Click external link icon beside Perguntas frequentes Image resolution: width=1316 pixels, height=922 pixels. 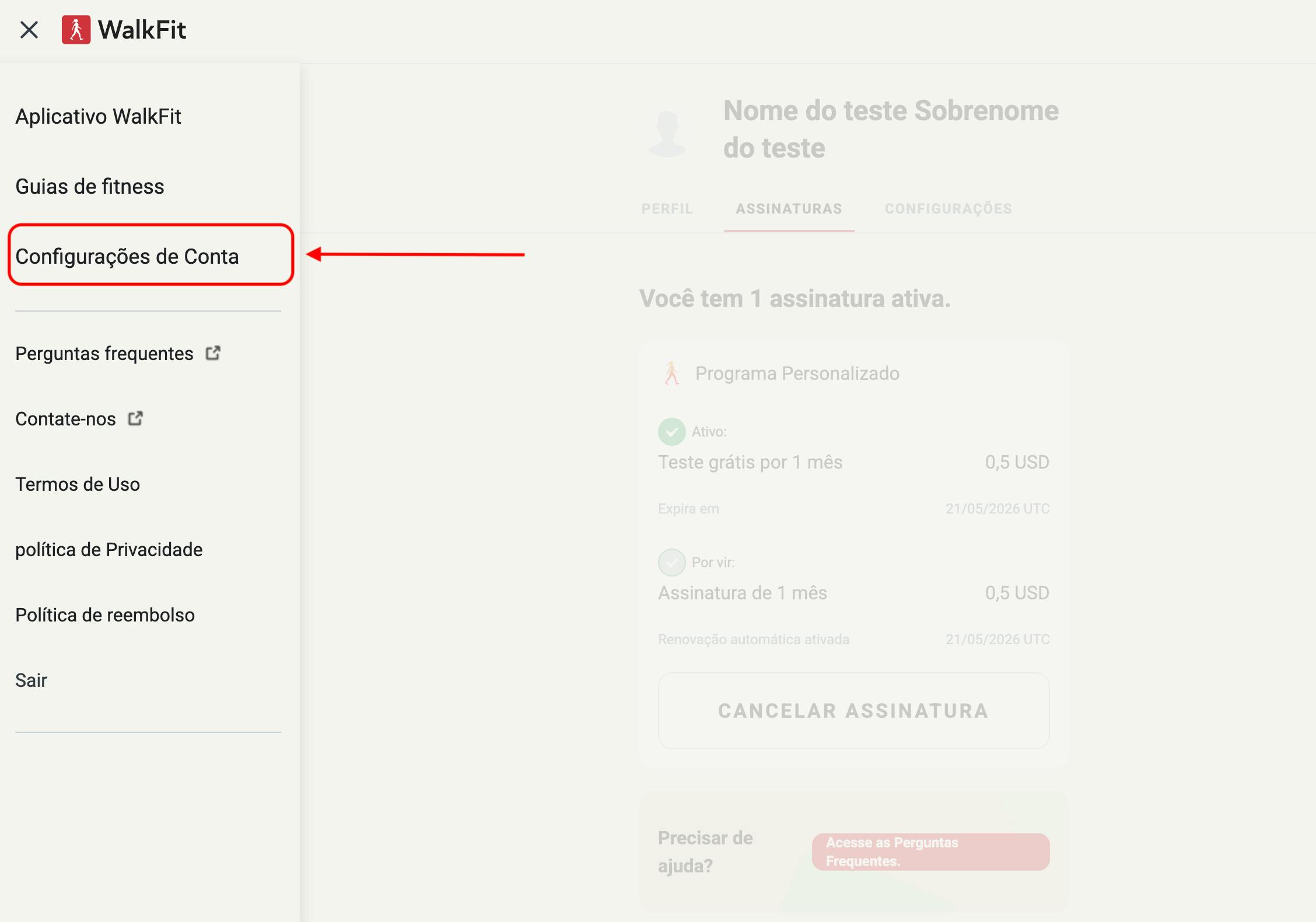pyautogui.click(x=213, y=353)
